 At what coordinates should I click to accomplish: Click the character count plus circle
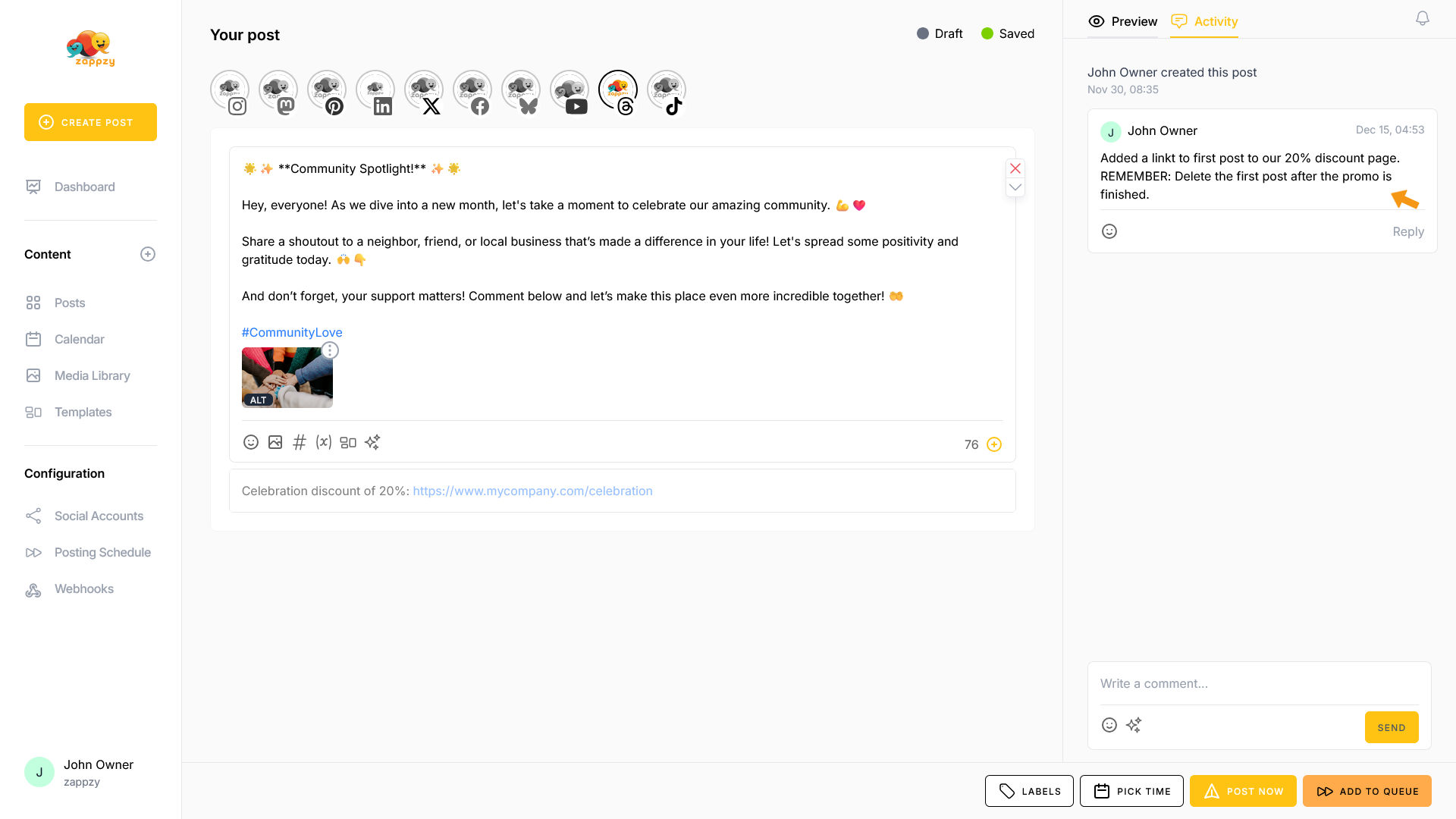click(994, 444)
